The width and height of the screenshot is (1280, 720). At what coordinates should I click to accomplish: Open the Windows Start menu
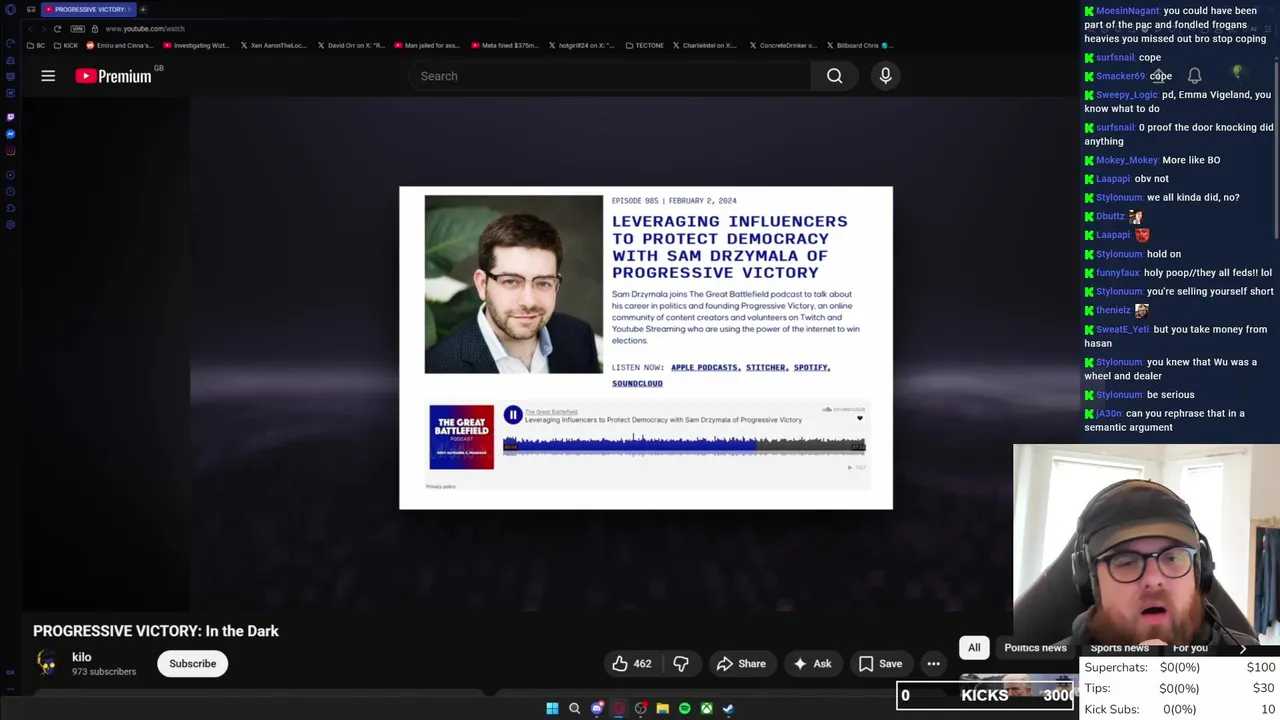(x=552, y=709)
